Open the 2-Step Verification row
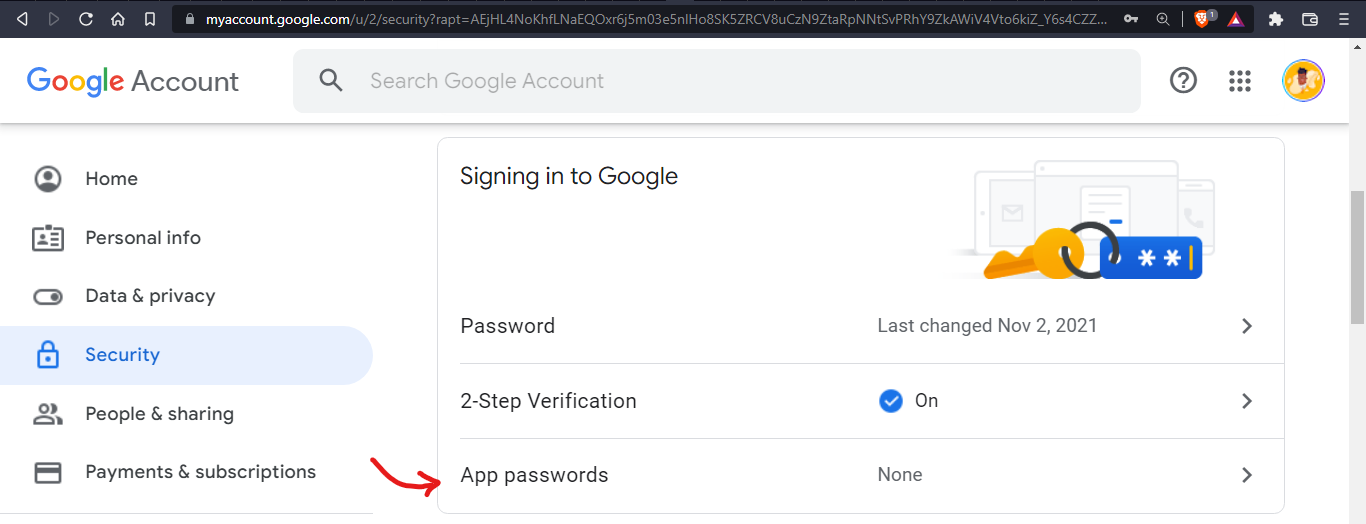Image resolution: width=1366 pixels, height=524 pixels. point(860,401)
